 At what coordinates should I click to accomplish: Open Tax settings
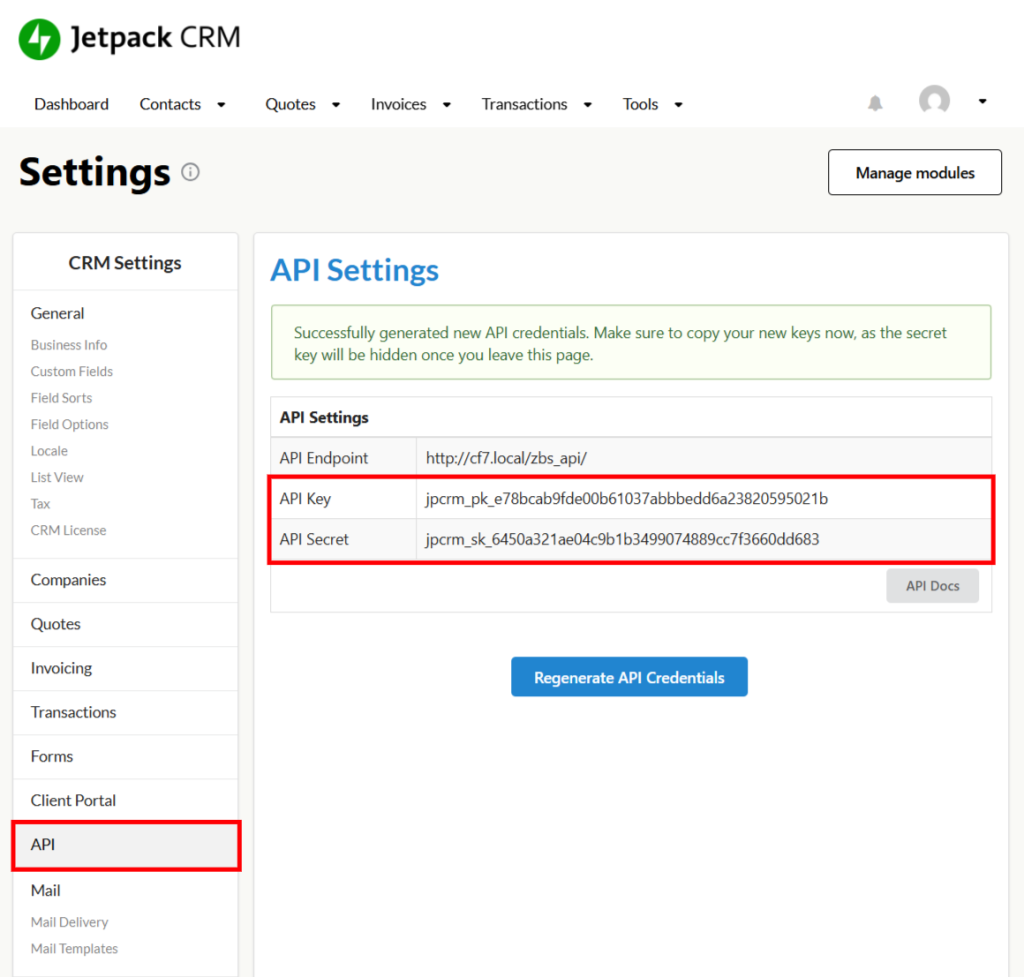(40, 504)
